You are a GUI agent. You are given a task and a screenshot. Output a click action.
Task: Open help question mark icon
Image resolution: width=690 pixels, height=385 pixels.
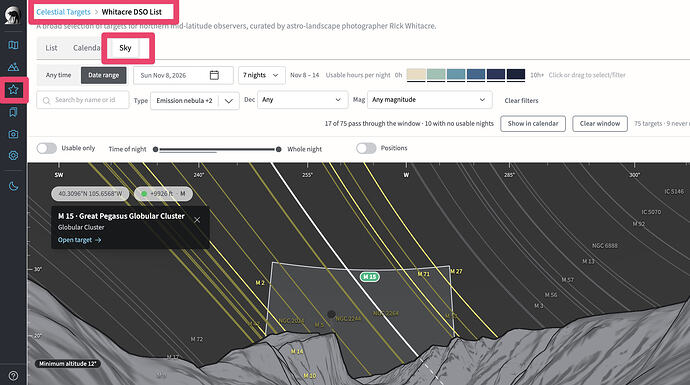pos(13,376)
